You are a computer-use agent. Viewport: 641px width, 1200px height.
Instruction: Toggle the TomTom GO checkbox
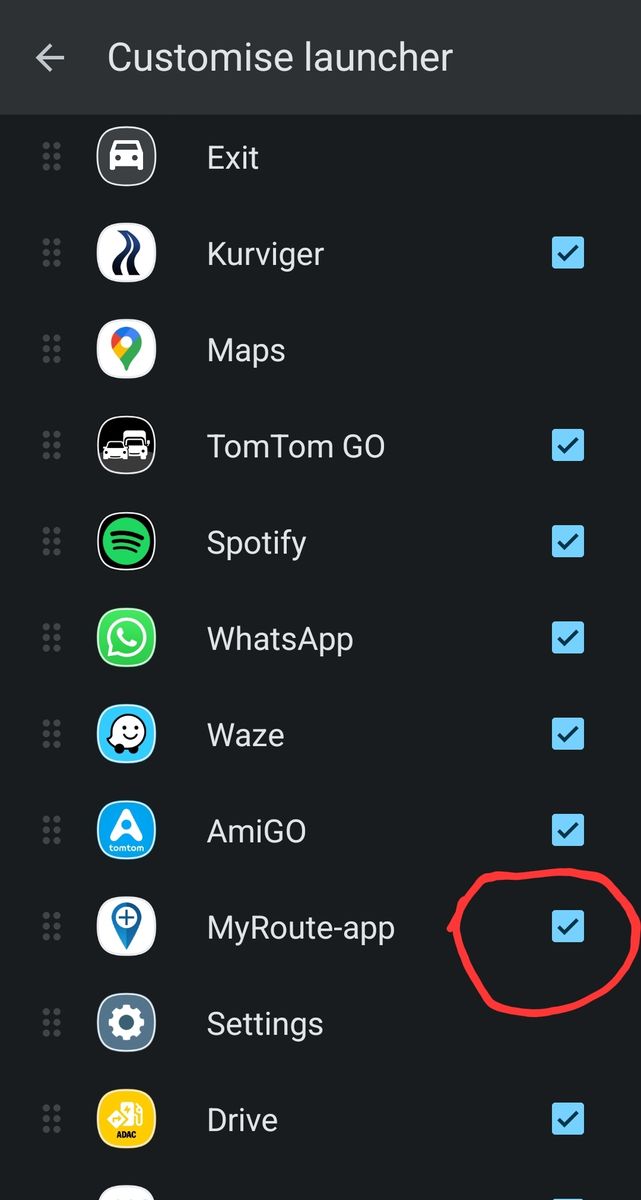[x=568, y=445]
